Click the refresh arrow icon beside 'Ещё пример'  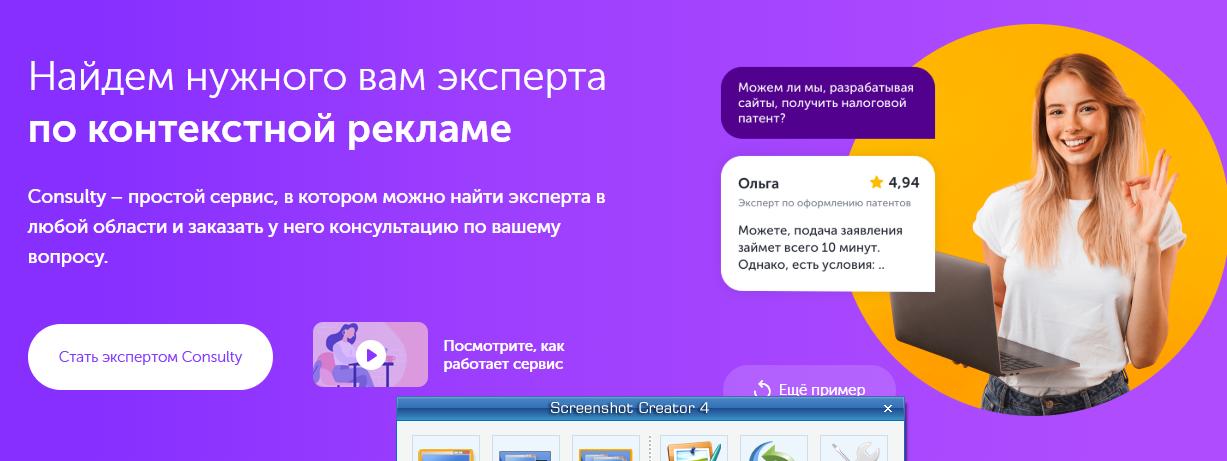(x=763, y=389)
